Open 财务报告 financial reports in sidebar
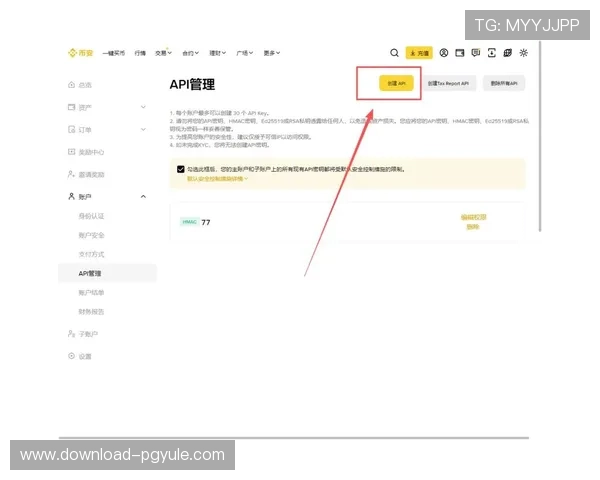The width and height of the screenshot is (600, 480). coord(91,312)
